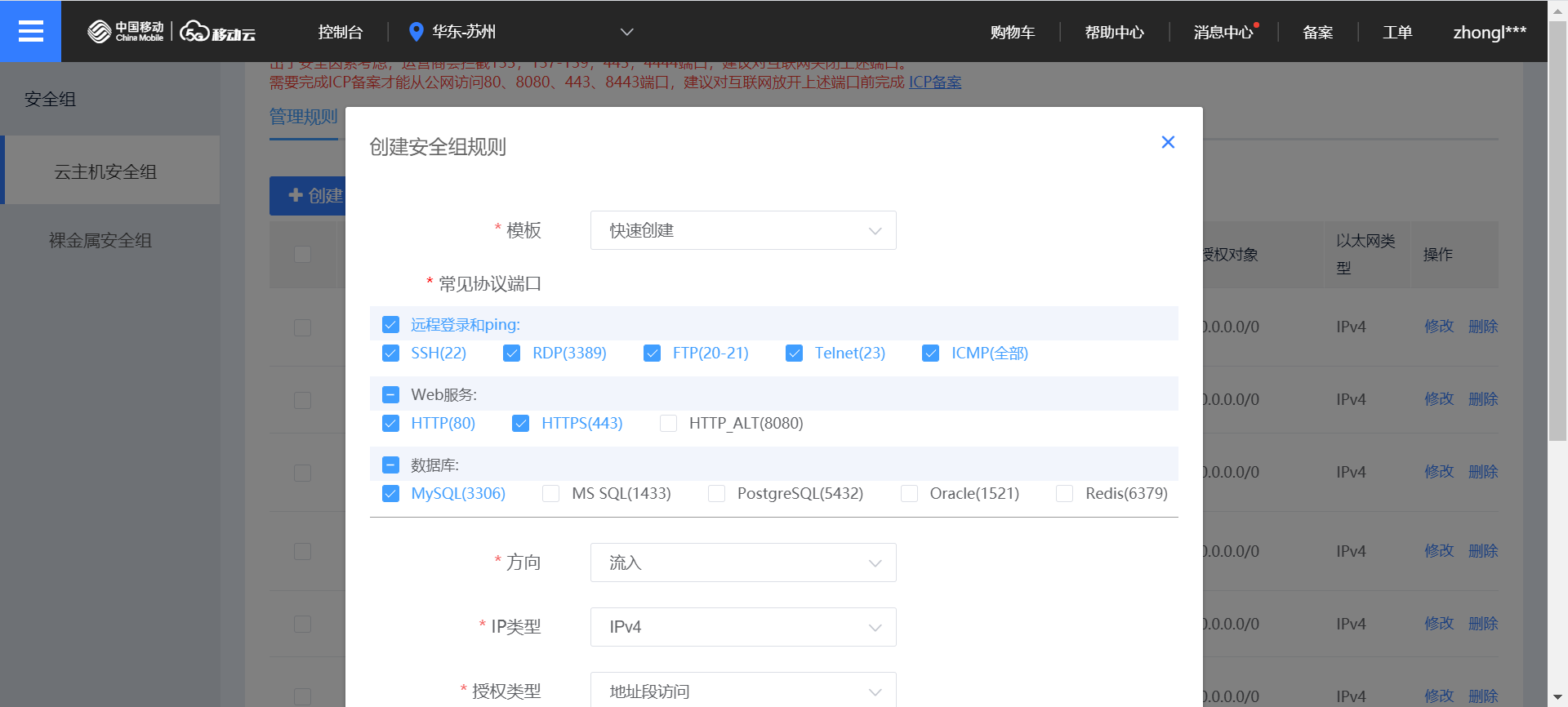Click the 安全组 sidebar heading
Screen dimensions: 1568x707
[50, 99]
